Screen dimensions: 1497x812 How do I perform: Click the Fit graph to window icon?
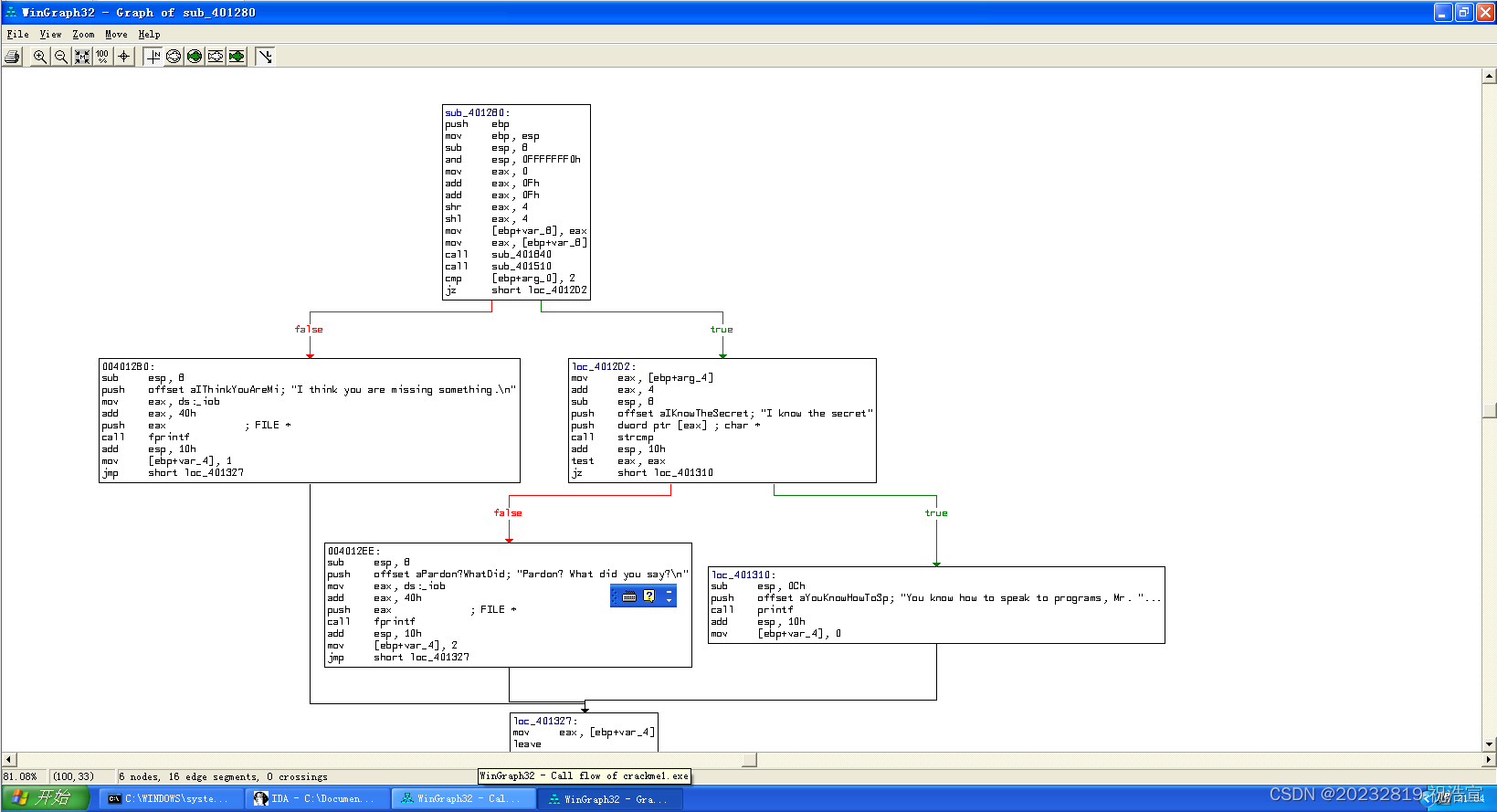pyautogui.click(x=82, y=57)
